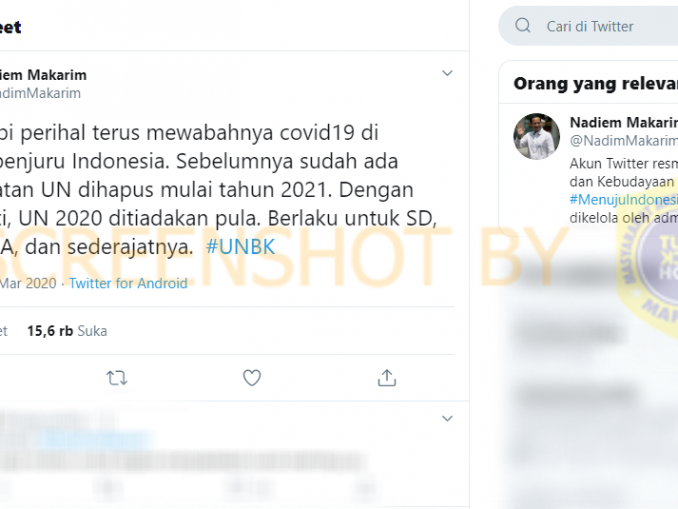The image size is (678, 509).
Task: Expand the tweet options chevron menu
Action: coord(447,73)
